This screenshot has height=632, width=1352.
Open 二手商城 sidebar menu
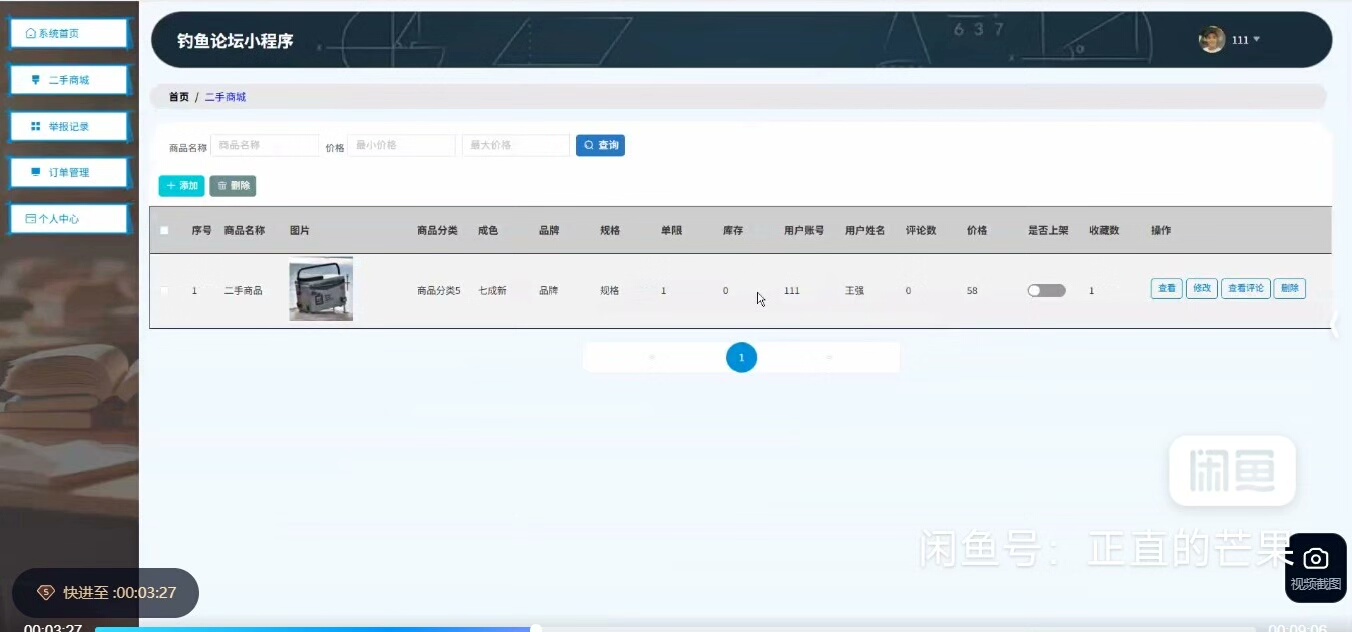69,80
